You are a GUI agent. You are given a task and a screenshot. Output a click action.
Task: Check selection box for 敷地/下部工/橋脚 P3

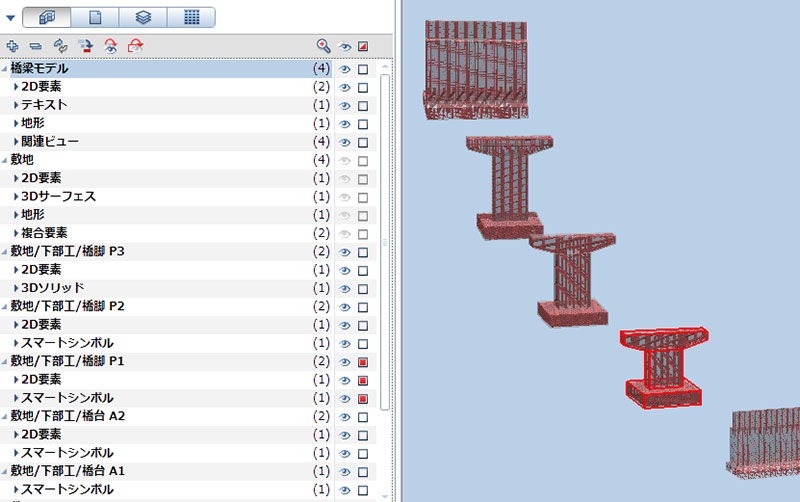click(x=363, y=253)
